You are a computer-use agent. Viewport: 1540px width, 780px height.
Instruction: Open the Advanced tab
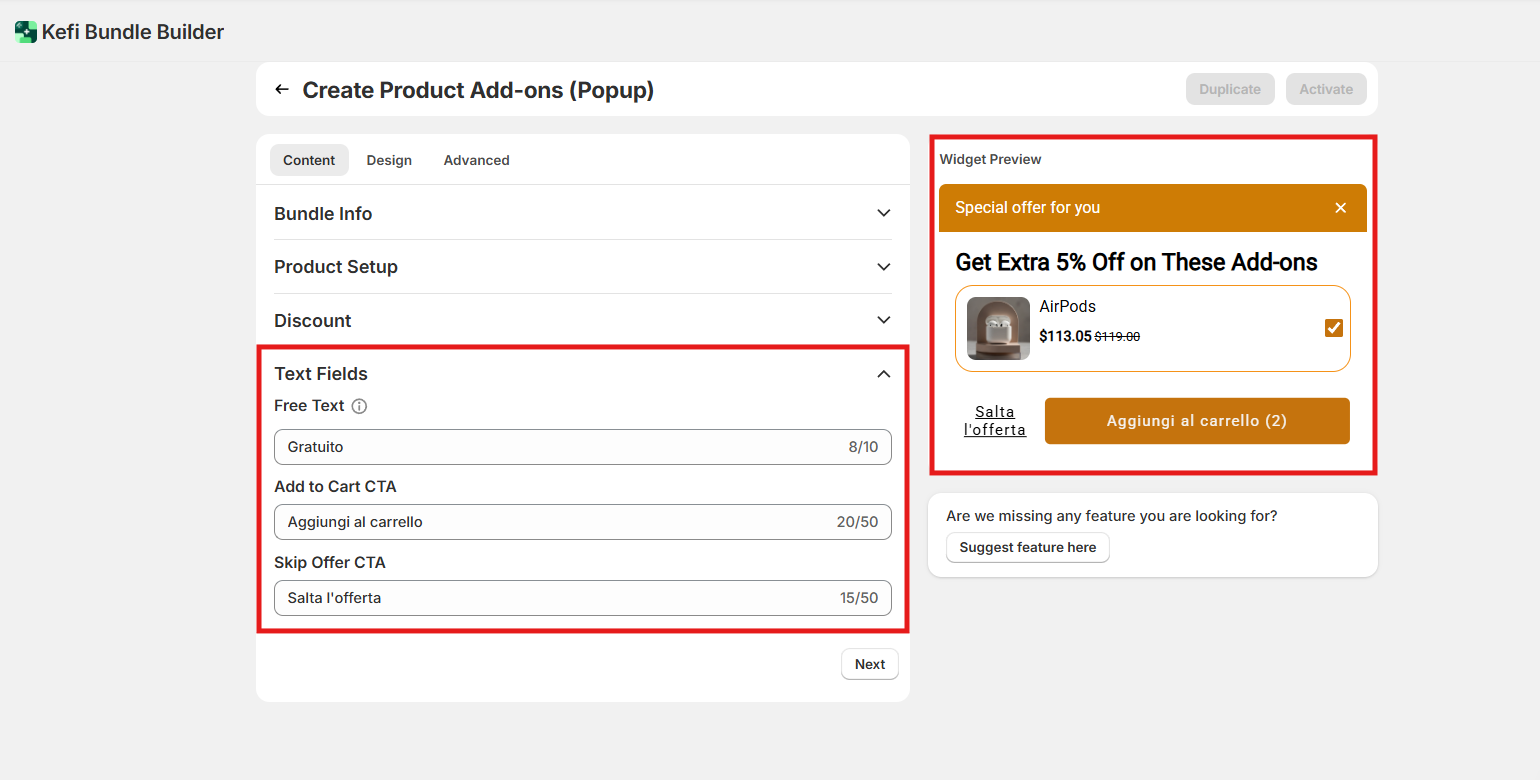click(476, 160)
